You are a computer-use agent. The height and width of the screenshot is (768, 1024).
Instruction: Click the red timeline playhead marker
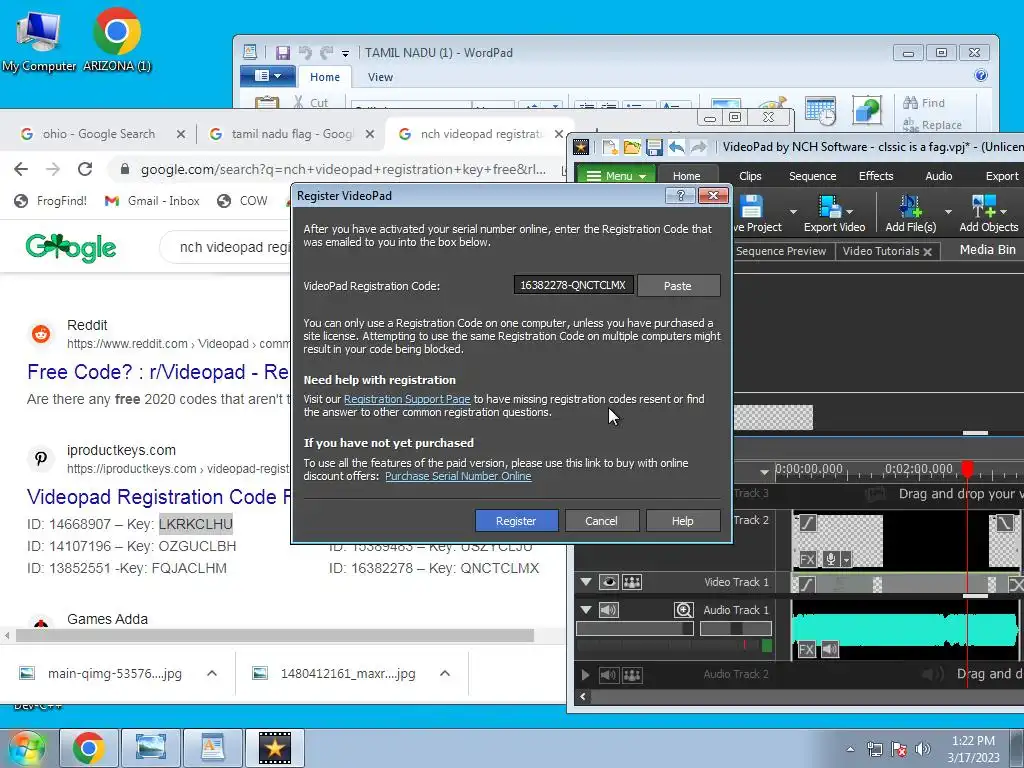pyautogui.click(x=967, y=468)
